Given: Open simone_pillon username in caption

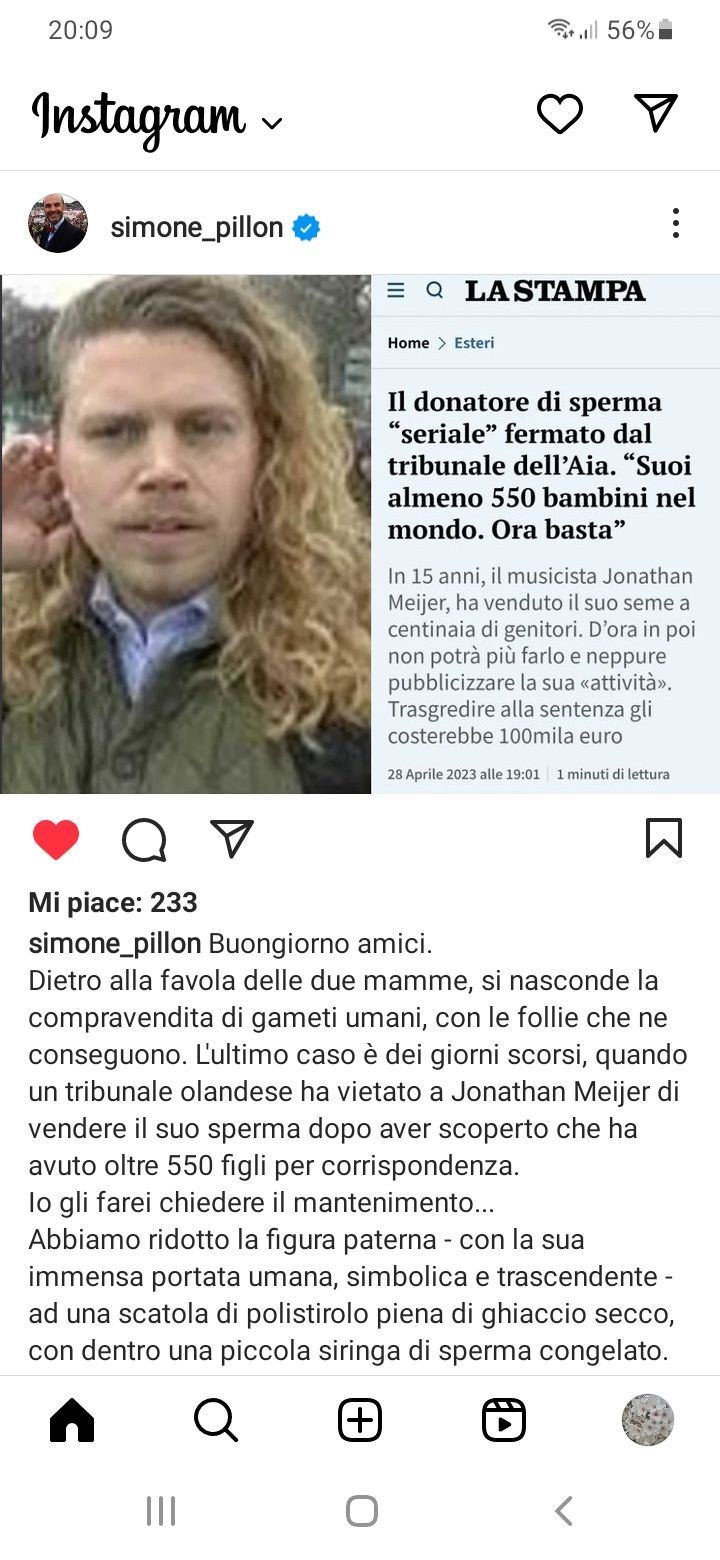Looking at the screenshot, I should 115,944.
